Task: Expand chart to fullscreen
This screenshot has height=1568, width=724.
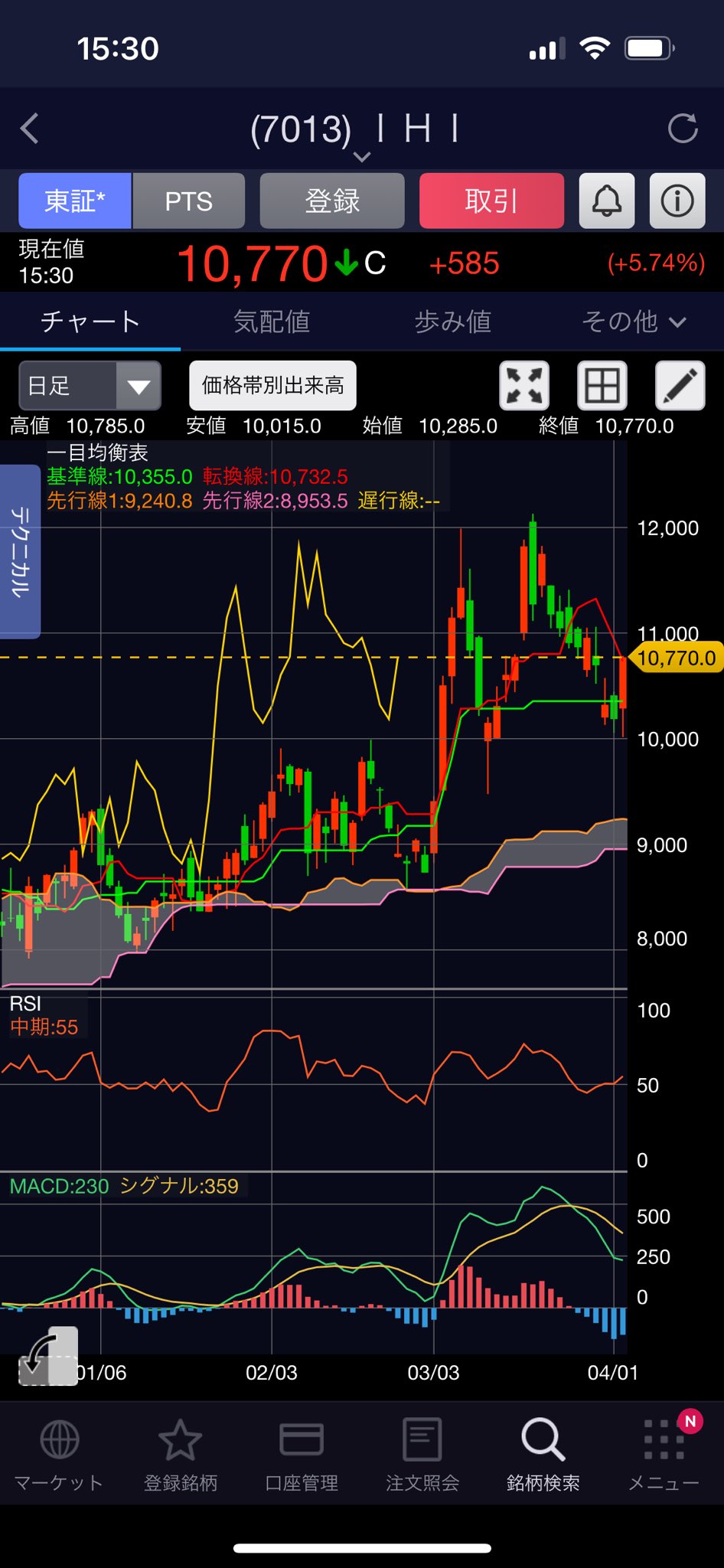Action: (x=524, y=385)
